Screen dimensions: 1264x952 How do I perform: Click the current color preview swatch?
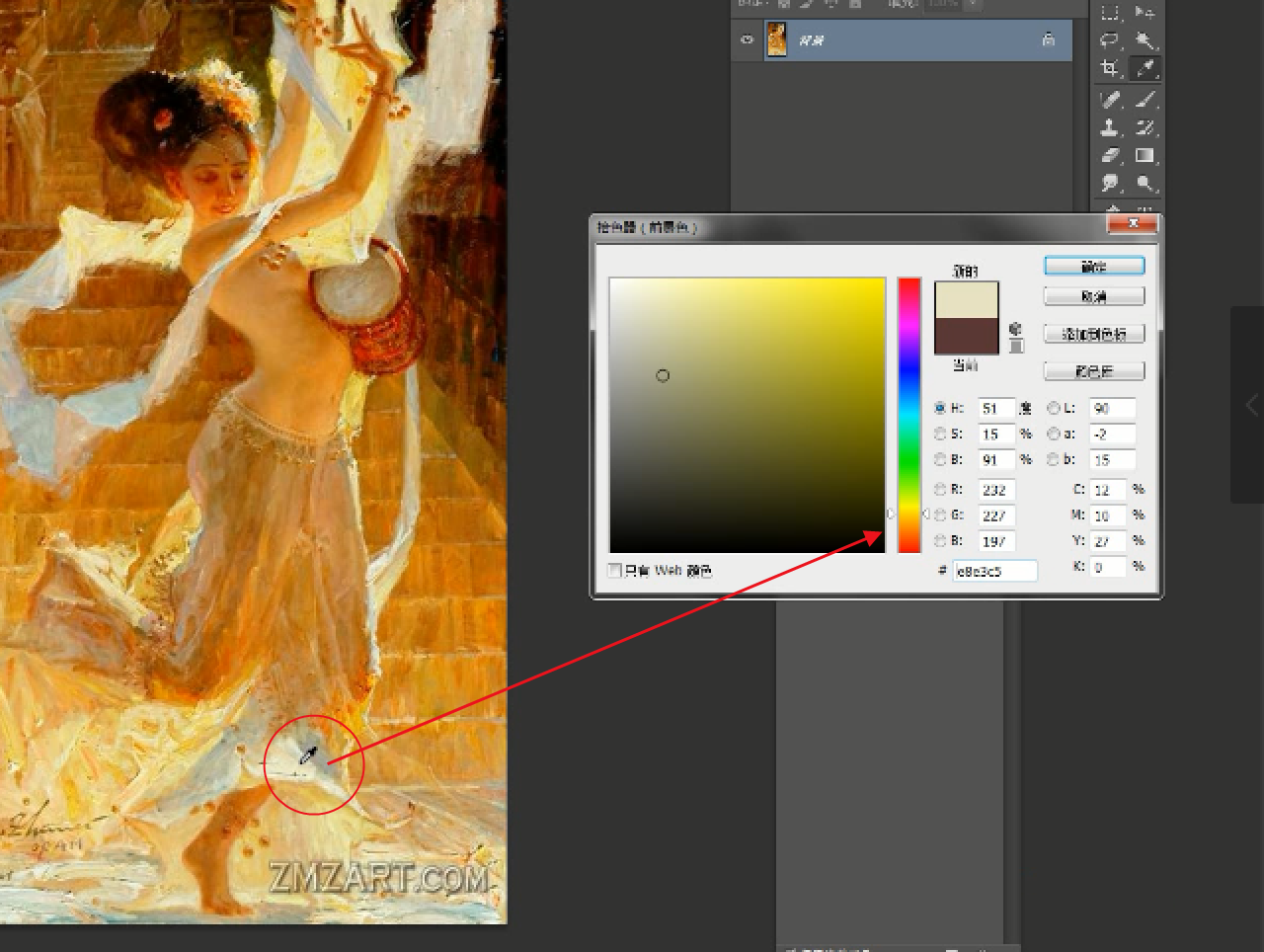pyautogui.click(x=967, y=336)
